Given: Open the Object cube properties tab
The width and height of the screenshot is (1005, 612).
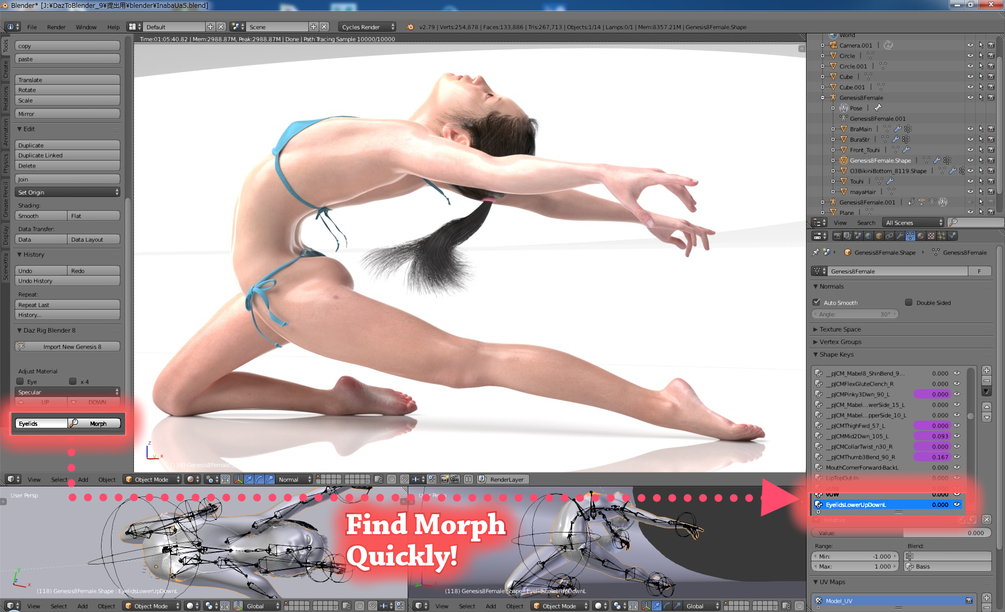Looking at the screenshot, I should coord(879,236).
